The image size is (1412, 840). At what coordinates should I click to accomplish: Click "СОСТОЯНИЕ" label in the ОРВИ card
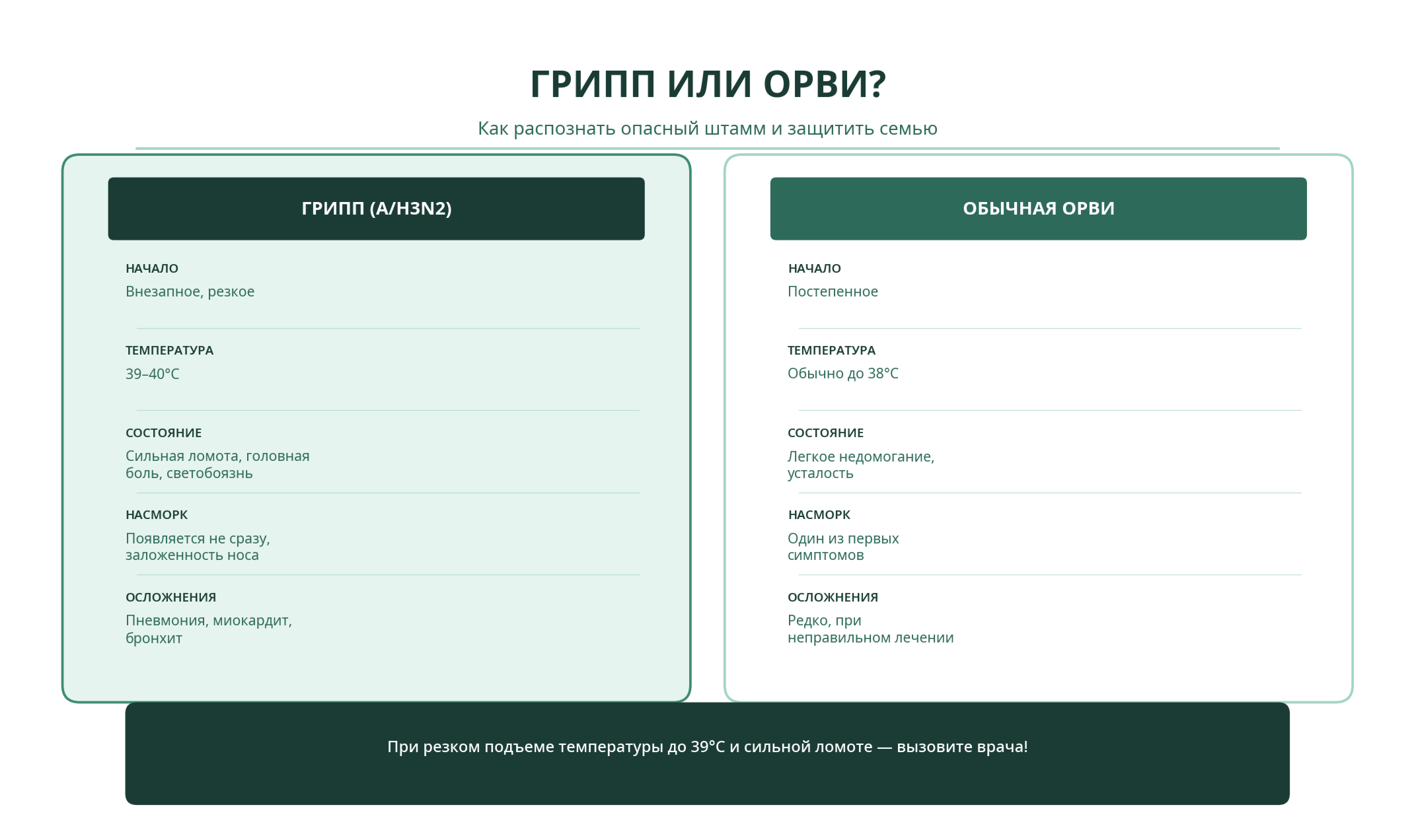825,433
